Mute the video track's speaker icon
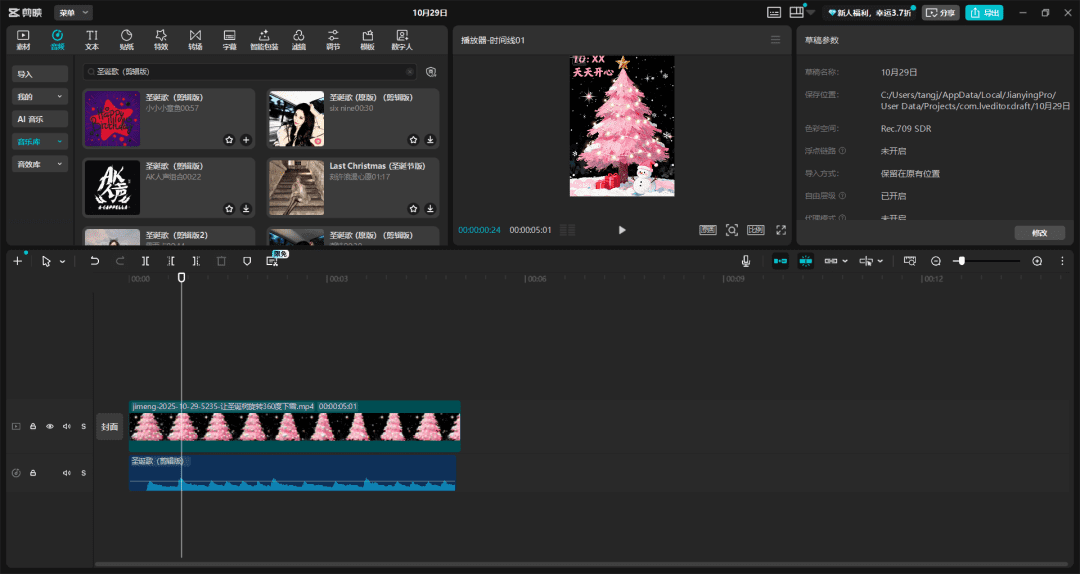 [x=66, y=426]
